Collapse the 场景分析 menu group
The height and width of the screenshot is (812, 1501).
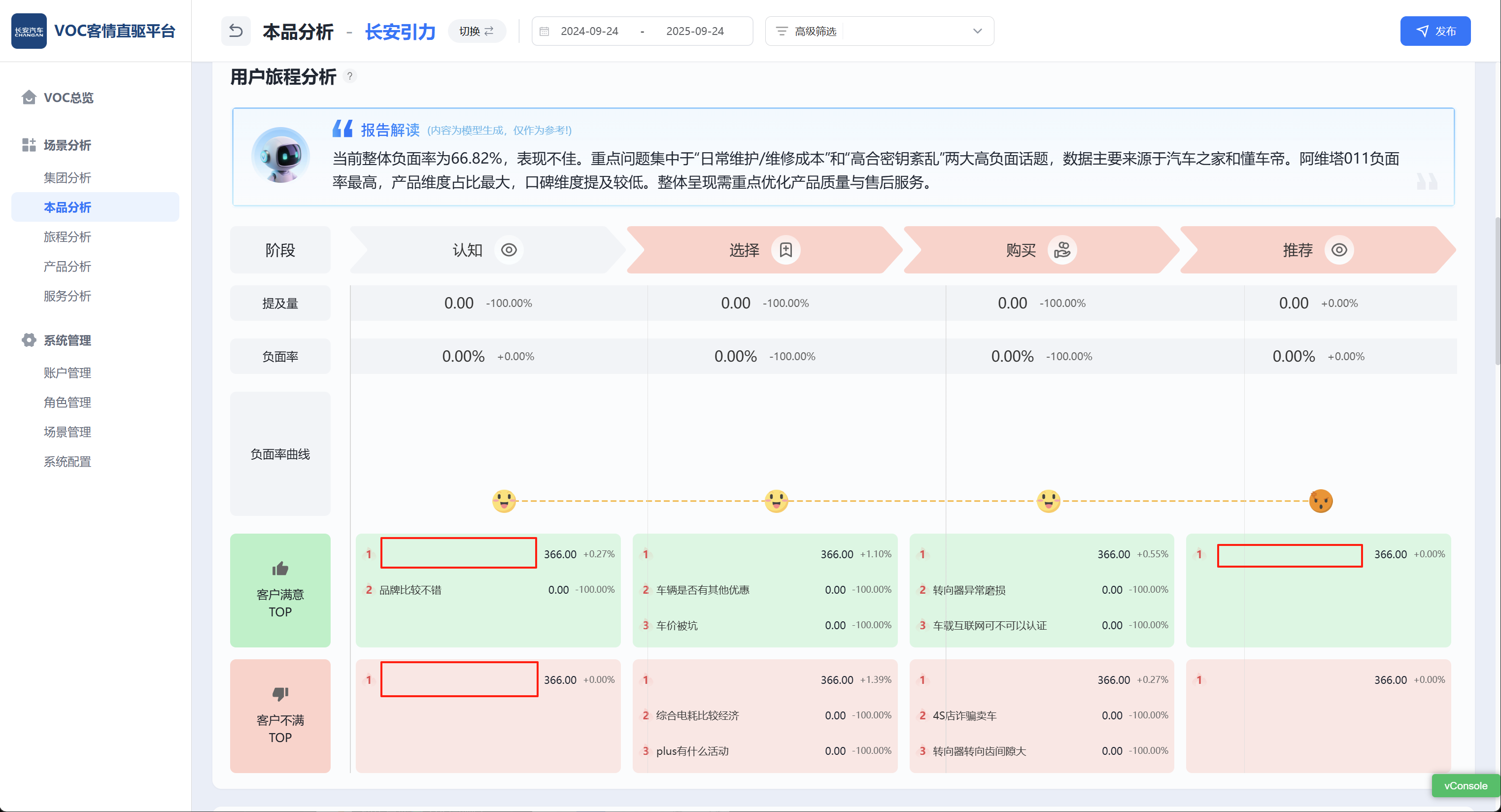click(x=67, y=145)
